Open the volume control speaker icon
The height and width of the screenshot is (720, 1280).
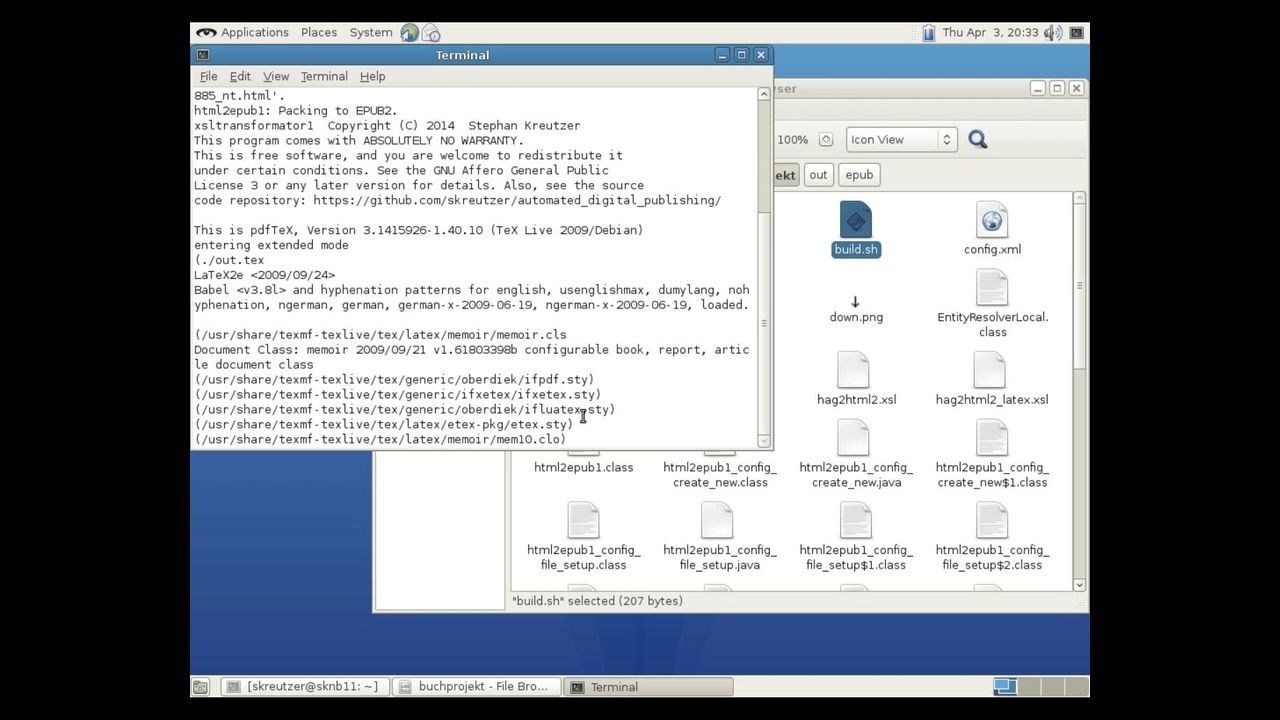coord(1052,33)
